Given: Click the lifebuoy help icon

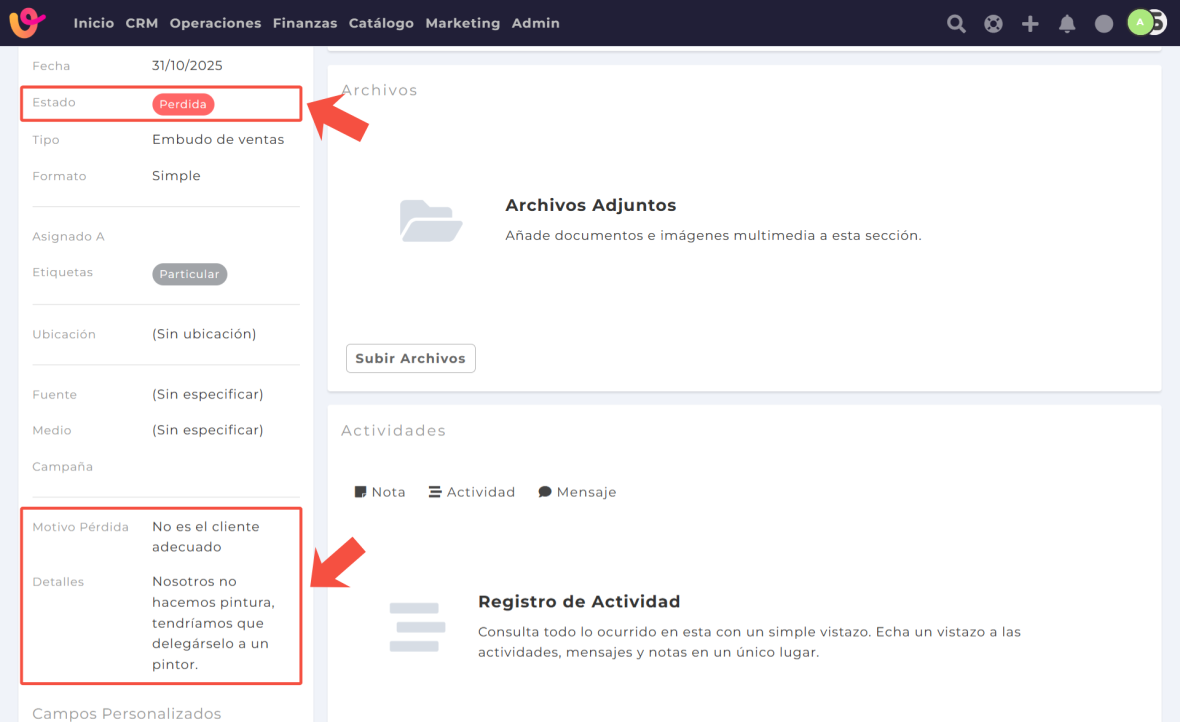Looking at the screenshot, I should (993, 23).
